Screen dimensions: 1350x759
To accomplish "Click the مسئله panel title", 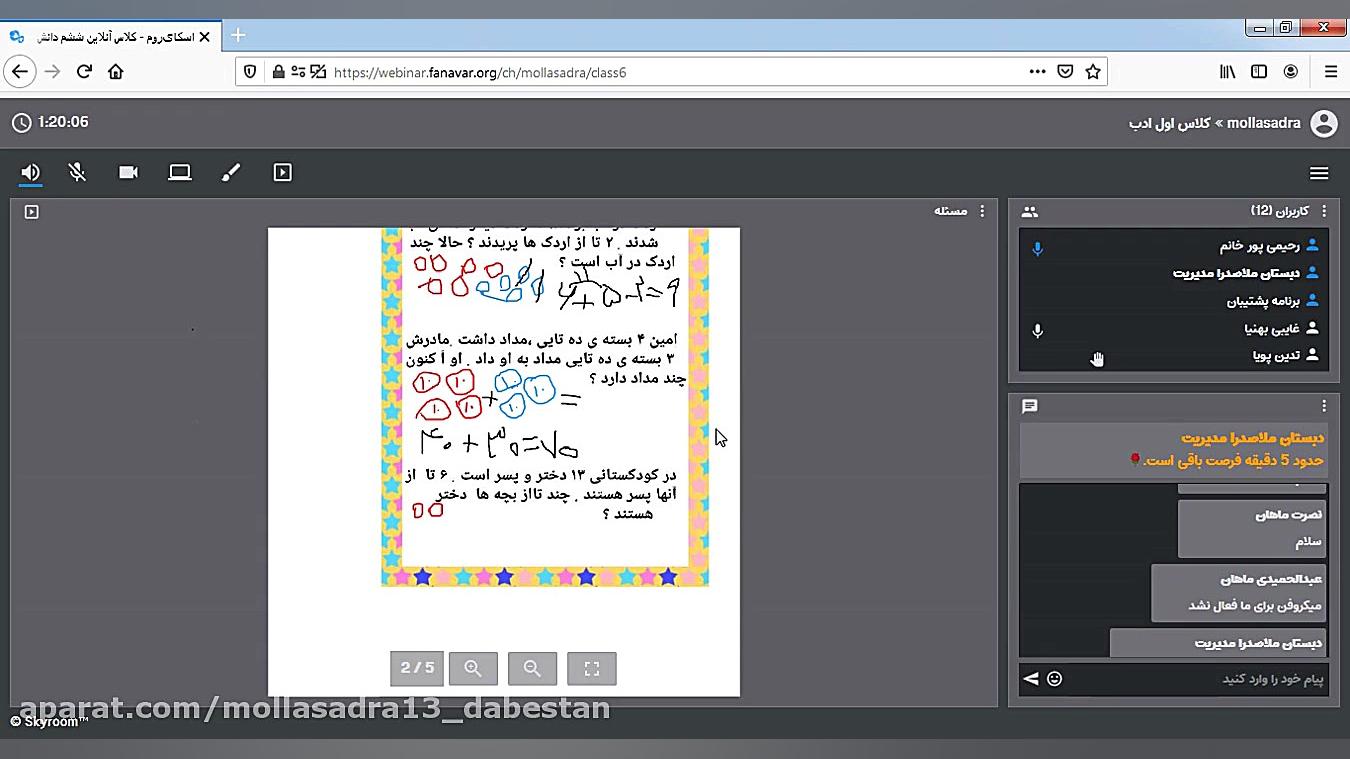I will click(951, 211).
